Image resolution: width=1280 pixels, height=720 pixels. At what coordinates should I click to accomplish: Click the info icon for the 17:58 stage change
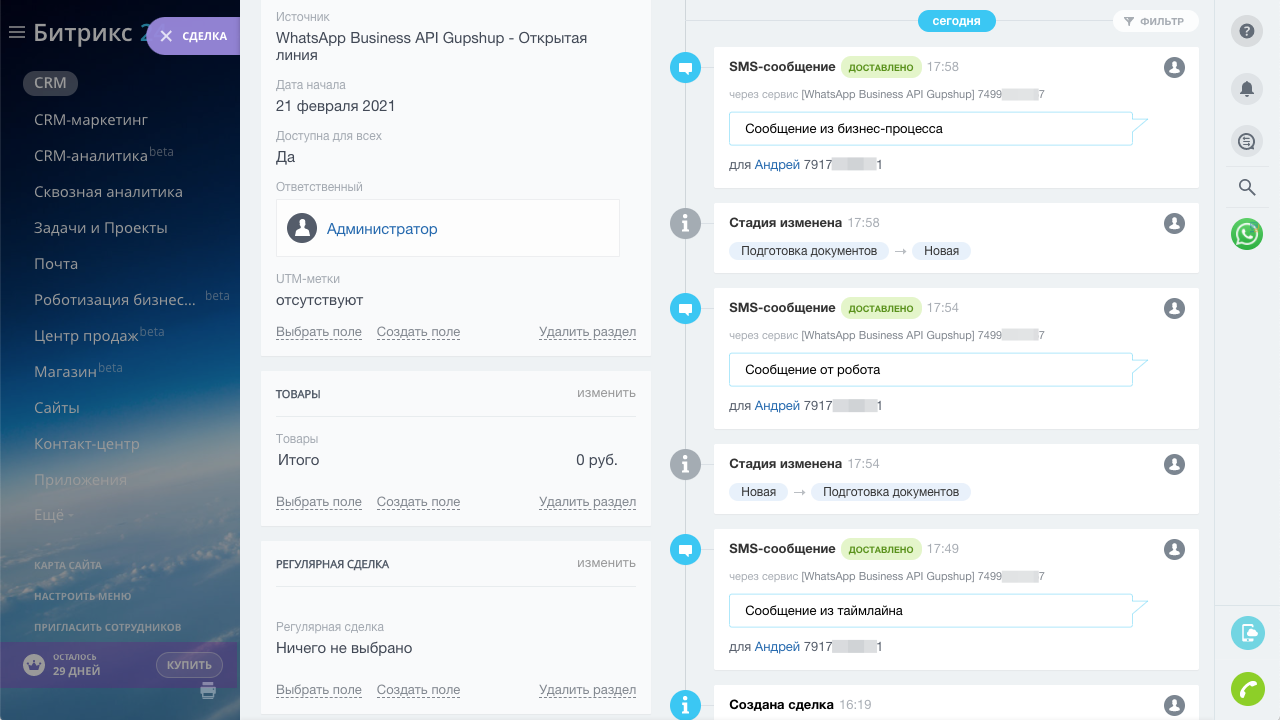click(x=685, y=223)
